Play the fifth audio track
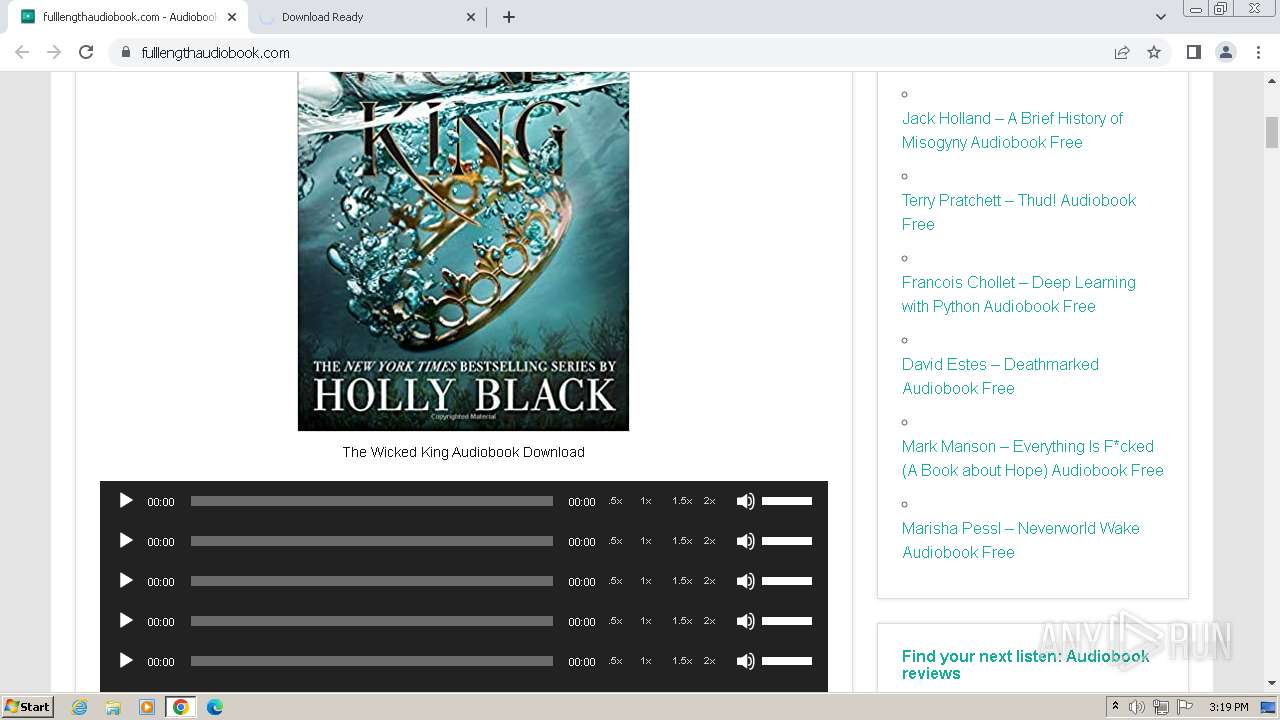The width and height of the screenshot is (1280, 720). tap(126, 661)
